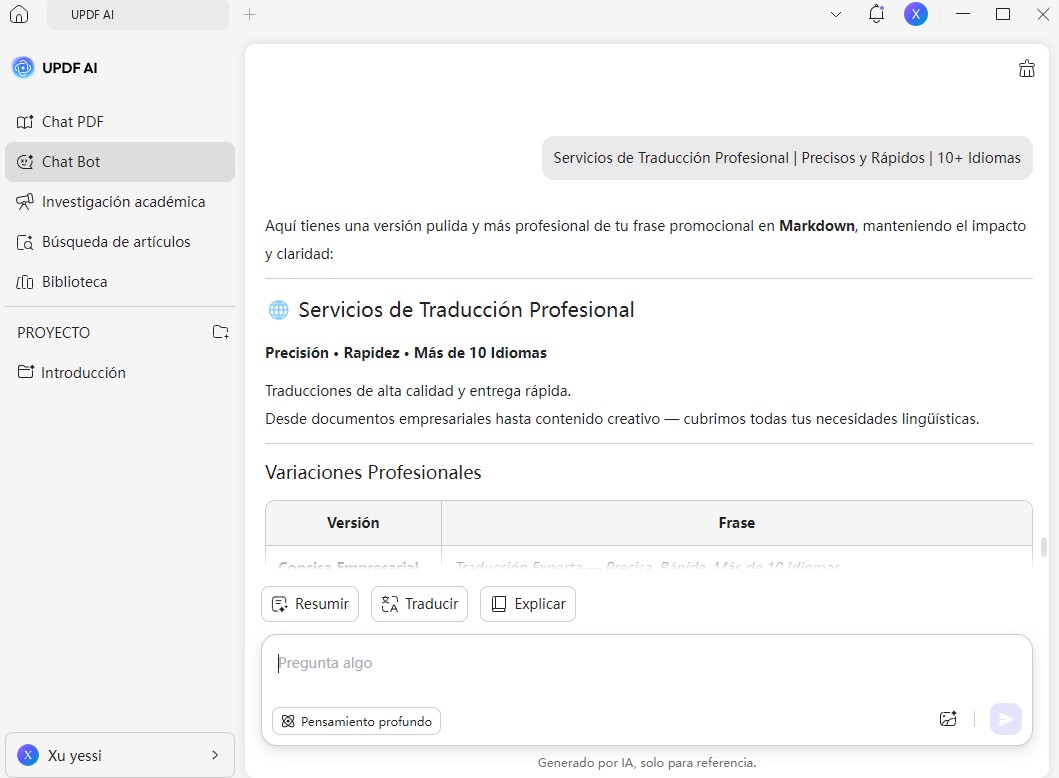Expand the title bar dropdown chevron

coord(836,15)
